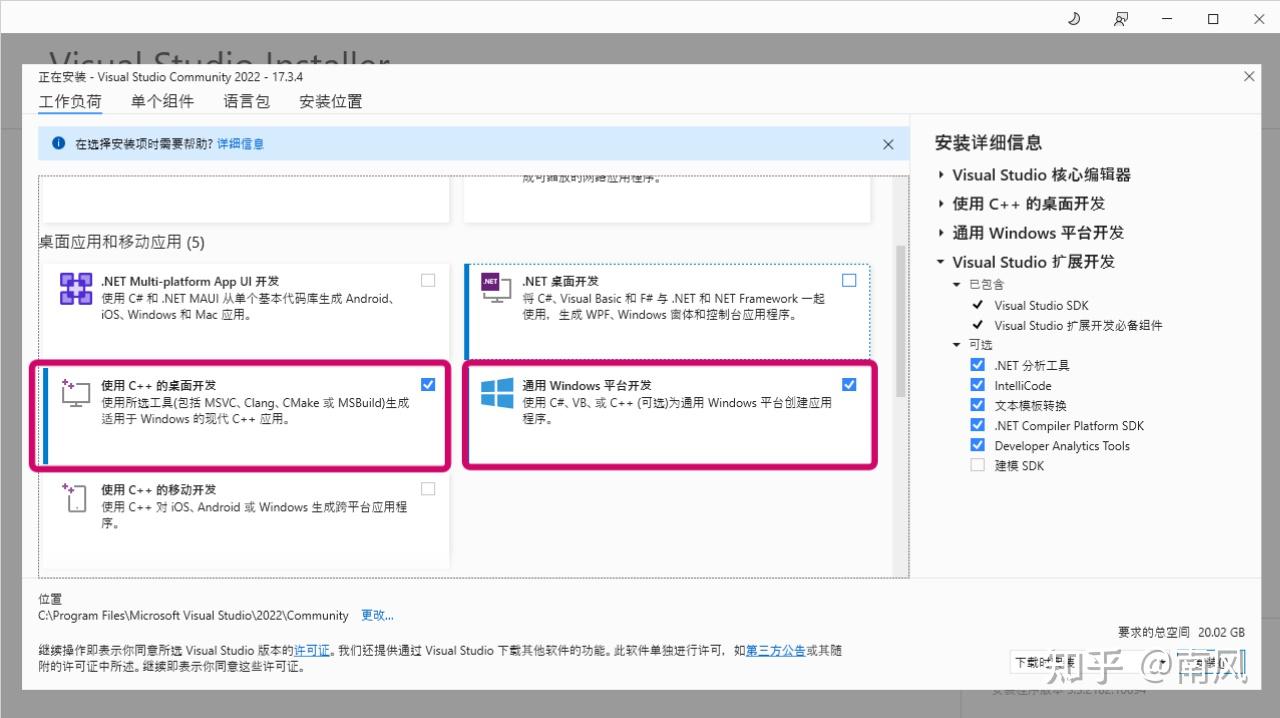The image size is (1280, 718).
Task: Dismiss the help notification with its X
Action: click(x=888, y=144)
